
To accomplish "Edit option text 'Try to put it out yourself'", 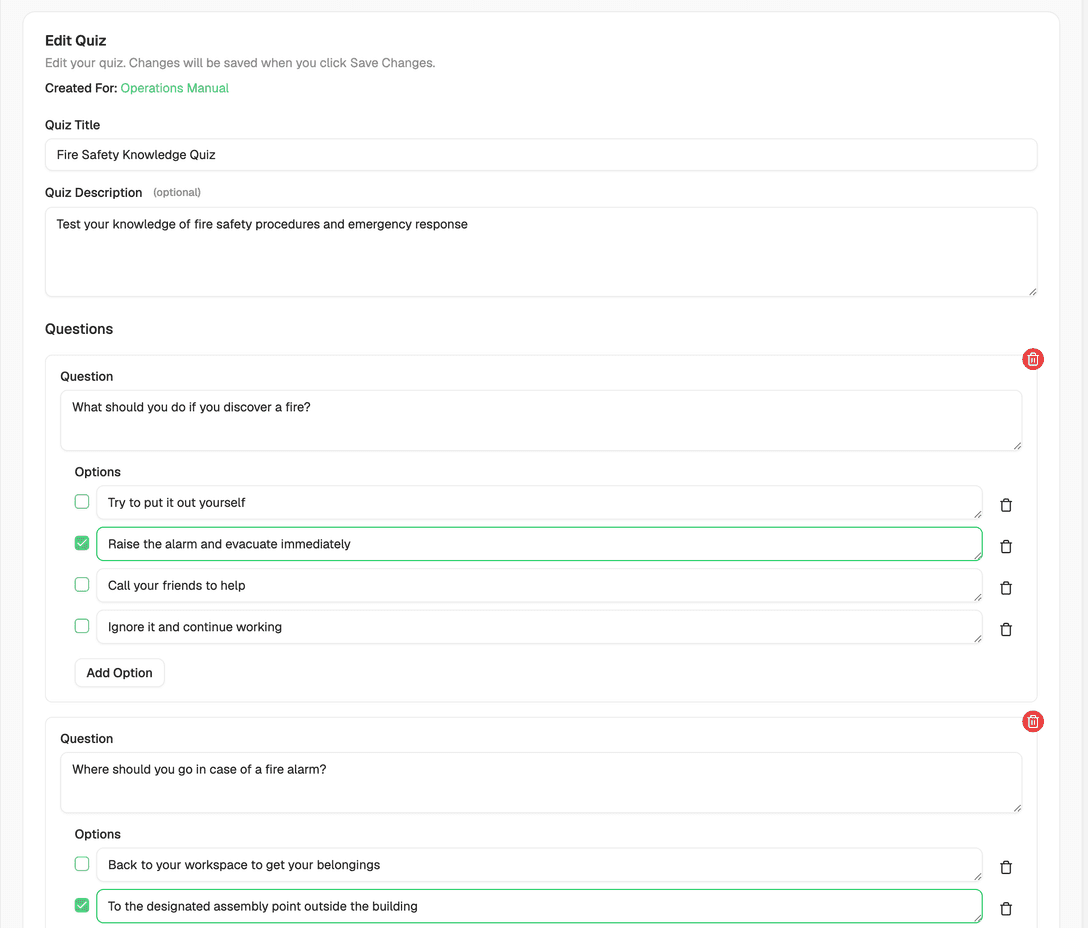I will click(x=539, y=503).
